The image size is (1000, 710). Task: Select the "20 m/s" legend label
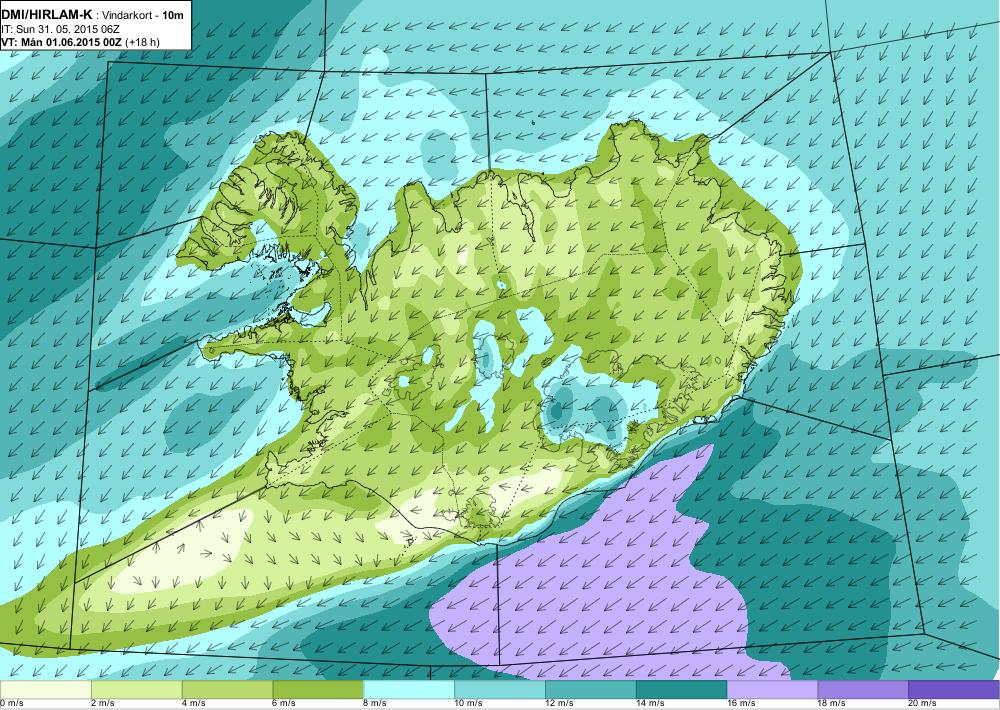point(922,704)
